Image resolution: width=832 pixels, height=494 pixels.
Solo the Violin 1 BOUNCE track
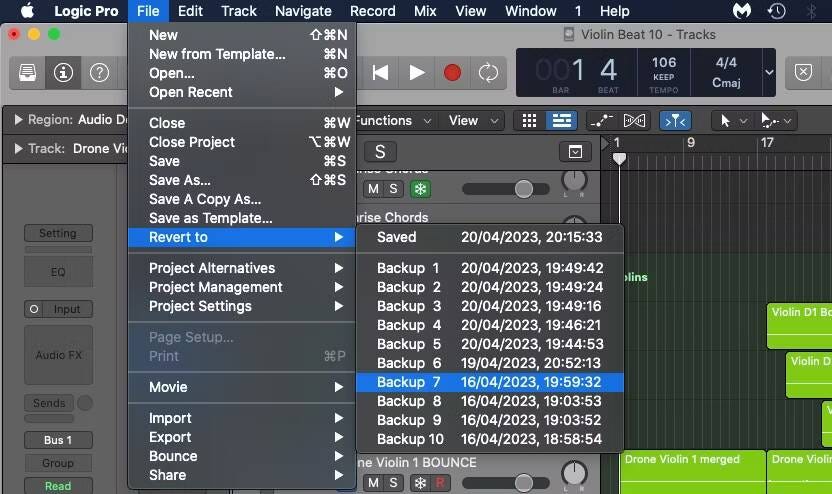393,483
